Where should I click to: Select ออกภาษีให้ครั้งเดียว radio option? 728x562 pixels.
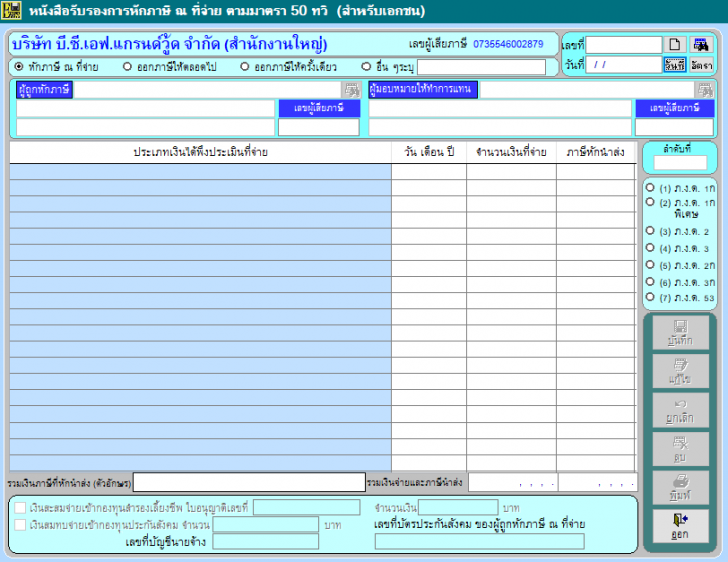(x=245, y=67)
